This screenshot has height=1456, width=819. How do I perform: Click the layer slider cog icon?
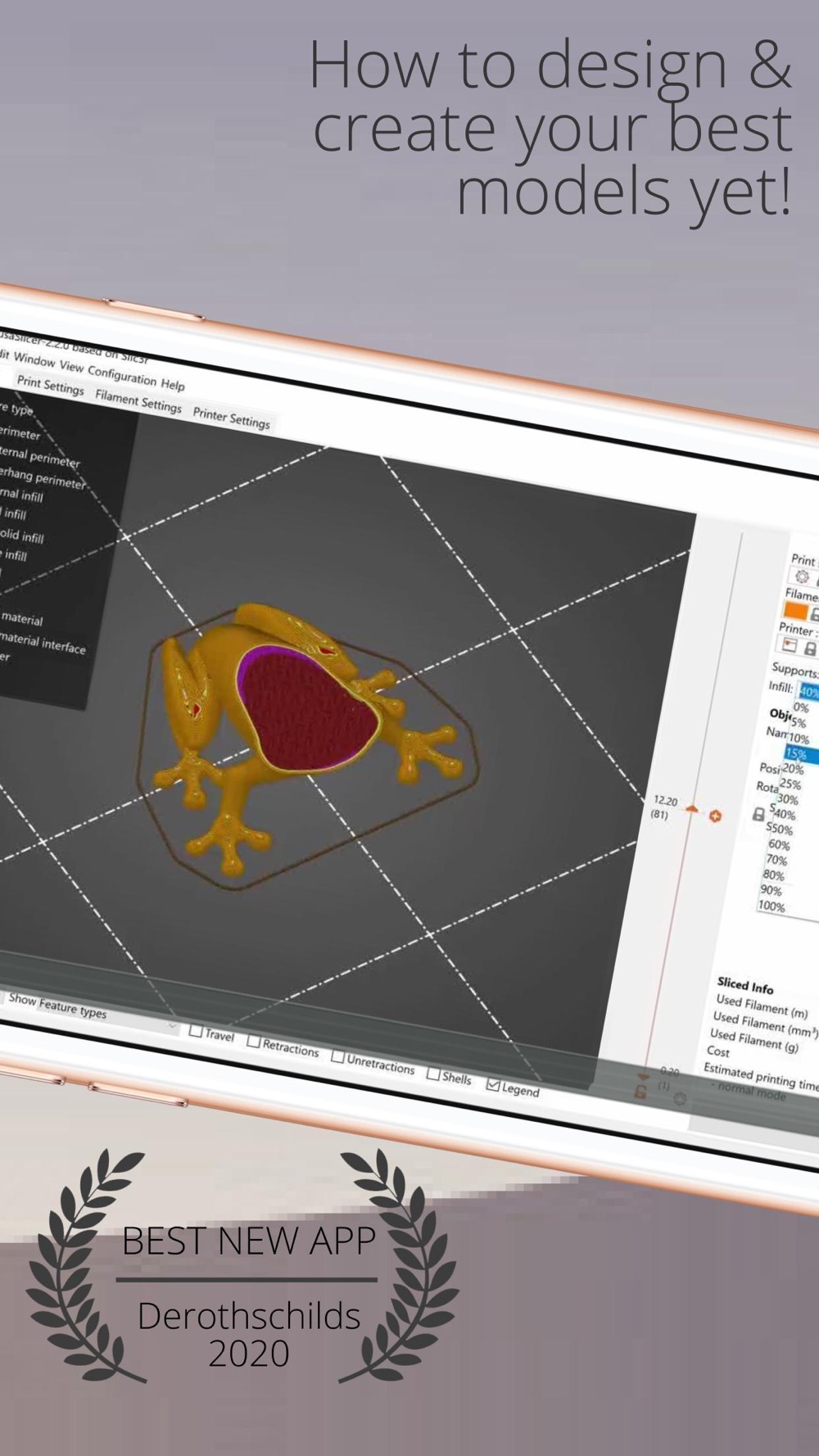click(680, 1098)
